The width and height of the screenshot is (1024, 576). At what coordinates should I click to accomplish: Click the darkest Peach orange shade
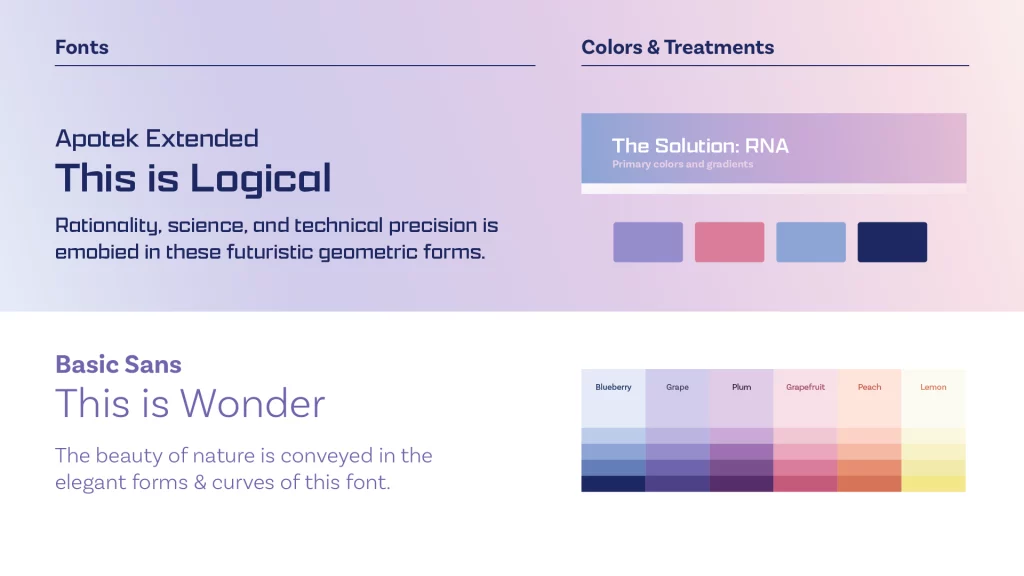coord(869,484)
